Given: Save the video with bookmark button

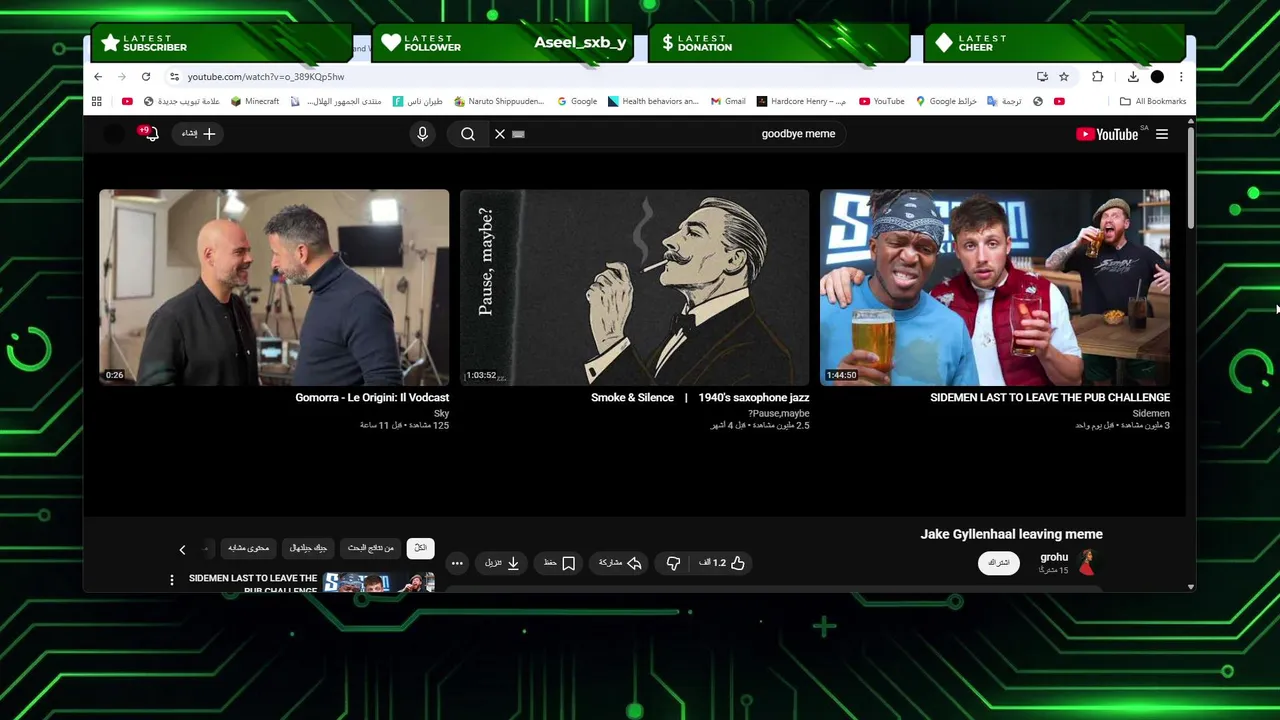Looking at the screenshot, I should click(x=559, y=563).
